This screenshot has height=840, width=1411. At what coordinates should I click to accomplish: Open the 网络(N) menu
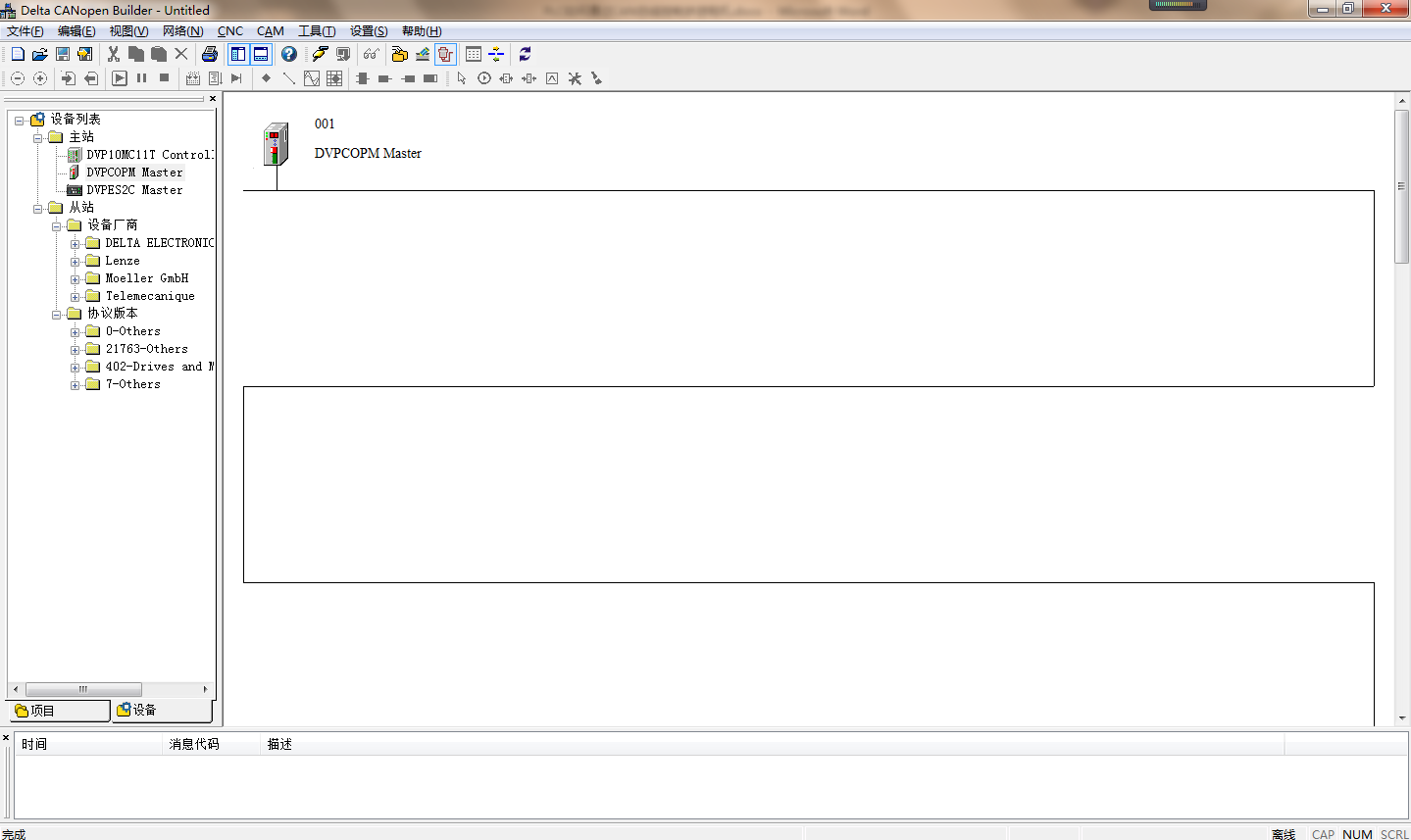click(182, 31)
